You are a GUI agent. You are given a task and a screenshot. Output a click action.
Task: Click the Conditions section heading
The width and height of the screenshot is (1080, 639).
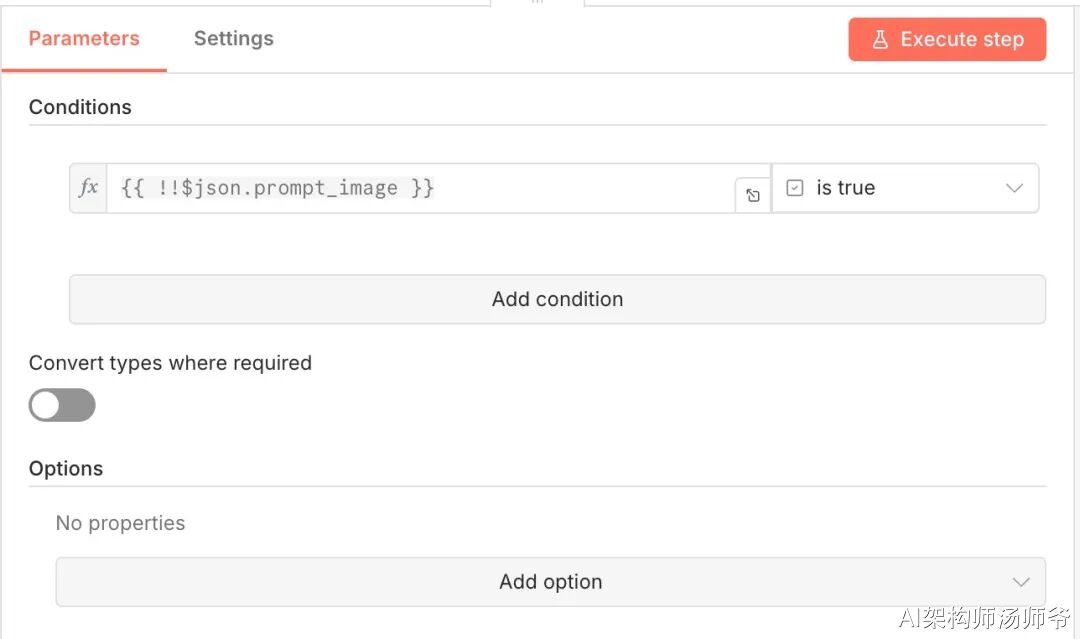click(x=80, y=107)
